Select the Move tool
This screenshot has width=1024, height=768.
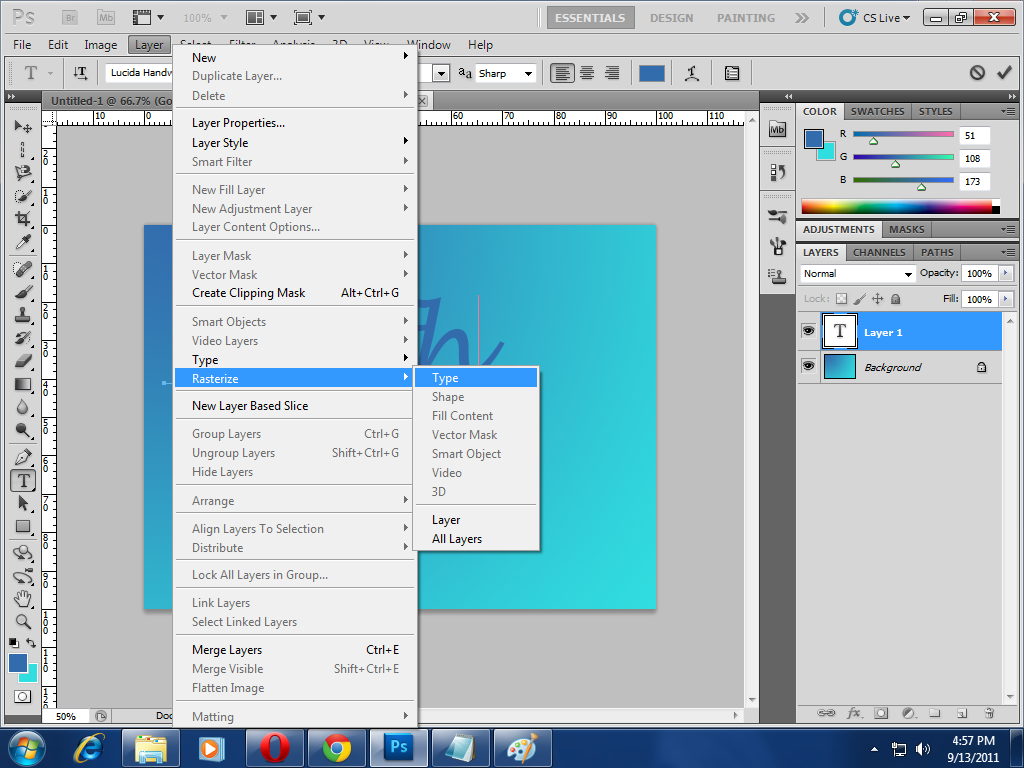click(x=24, y=126)
